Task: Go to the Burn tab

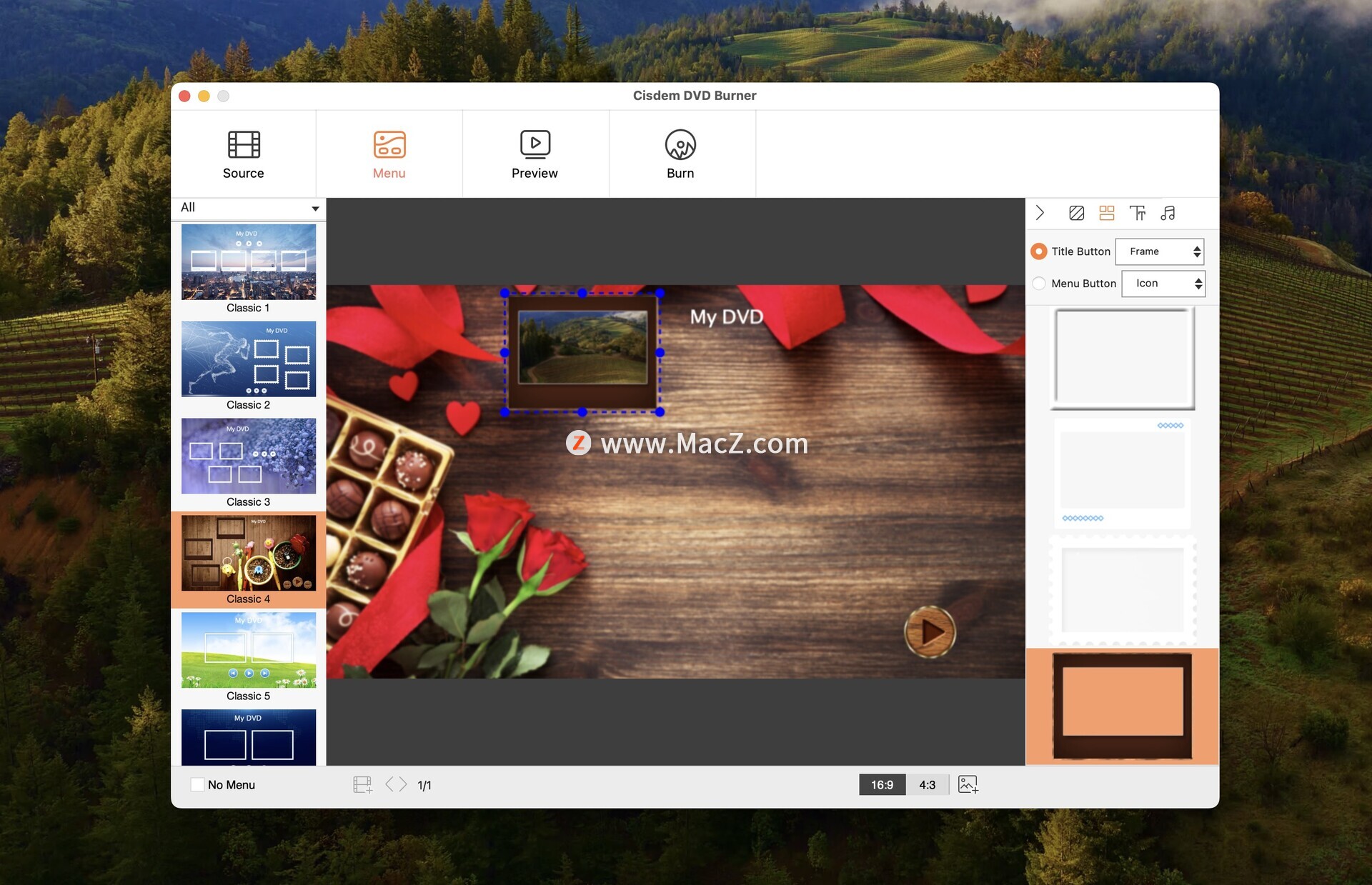Action: (x=680, y=154)
